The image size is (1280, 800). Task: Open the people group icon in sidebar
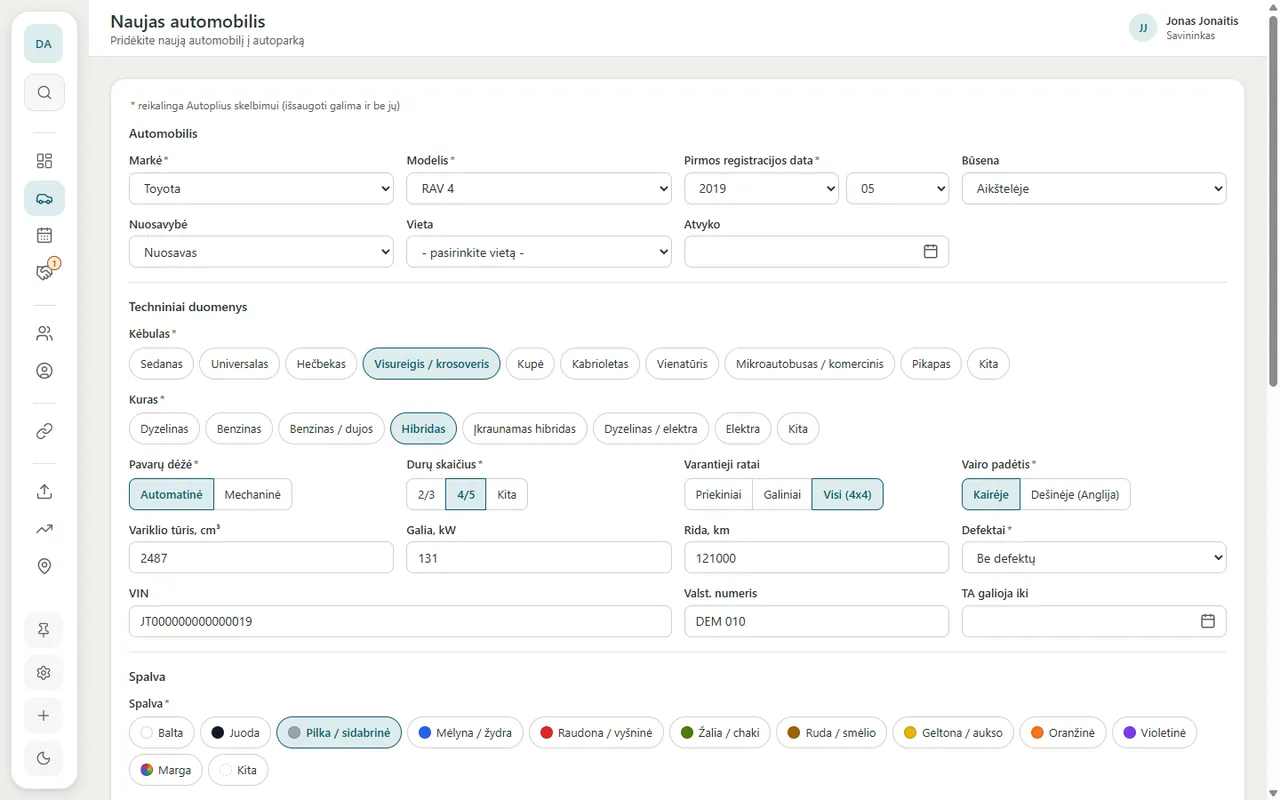[44, 333]
